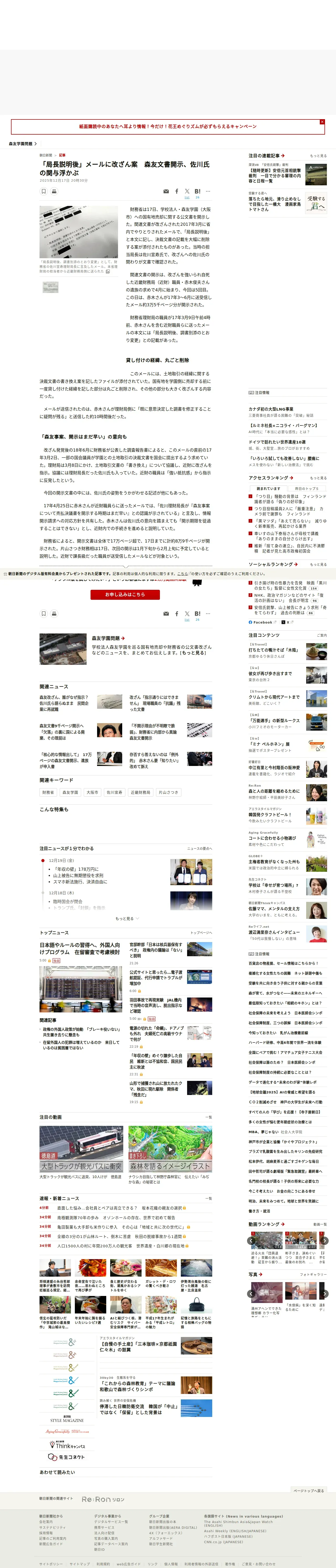
Task: Open 注目の動画 一覧 link
Action: [x=209, y=1117]
